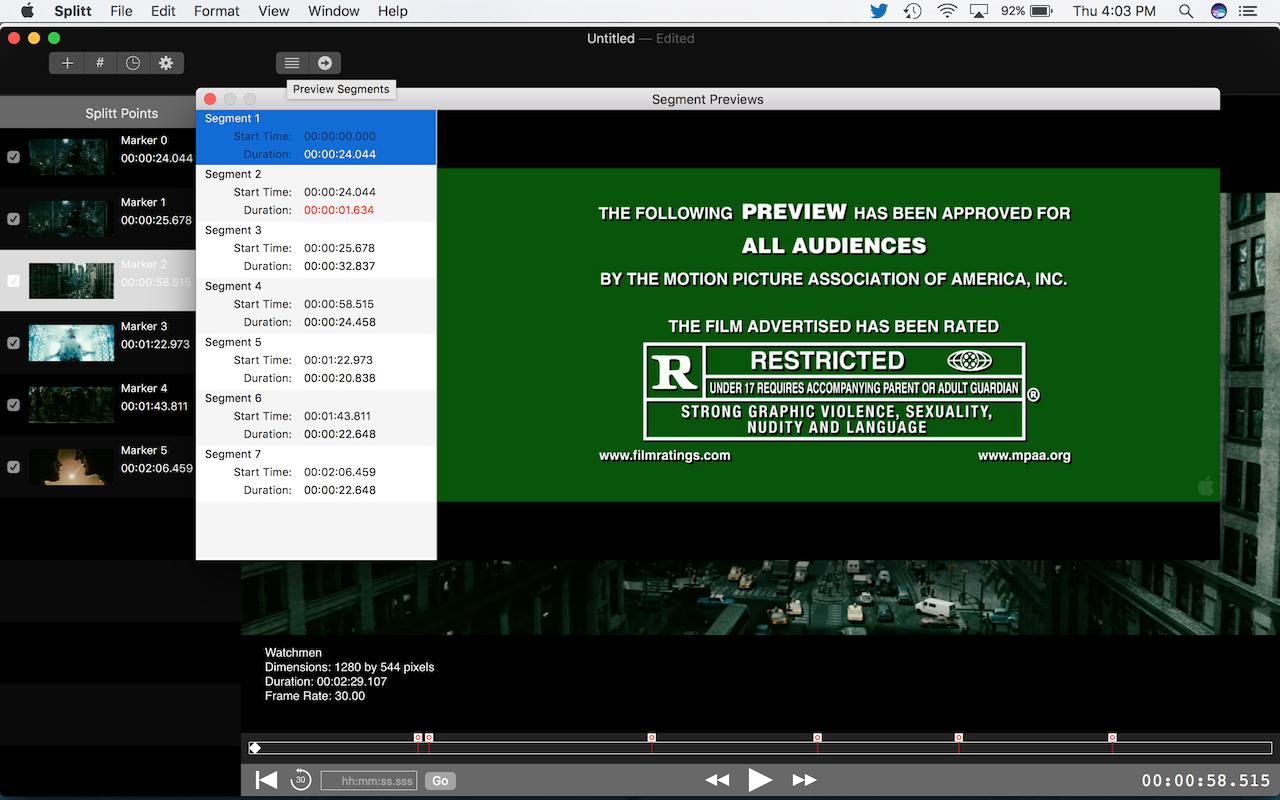This screenshot has height=800, width=1280.
Task: Click red duration 00:00:01.634
Action: click(340, 210)
